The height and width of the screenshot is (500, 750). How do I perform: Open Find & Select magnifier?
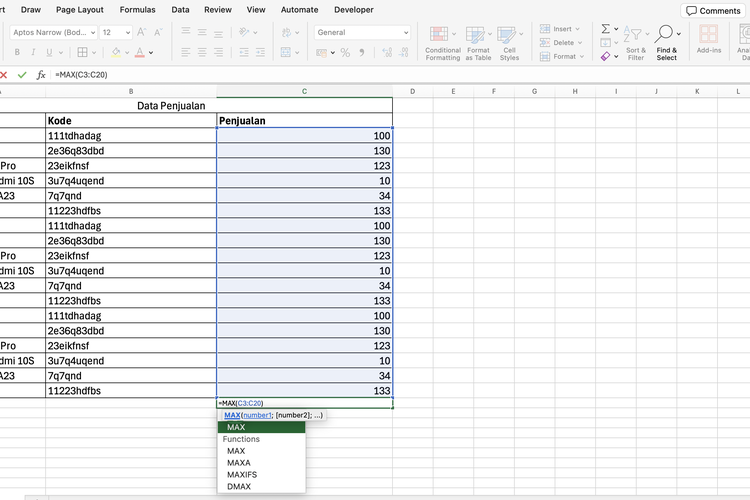click(x=666, y=34)
